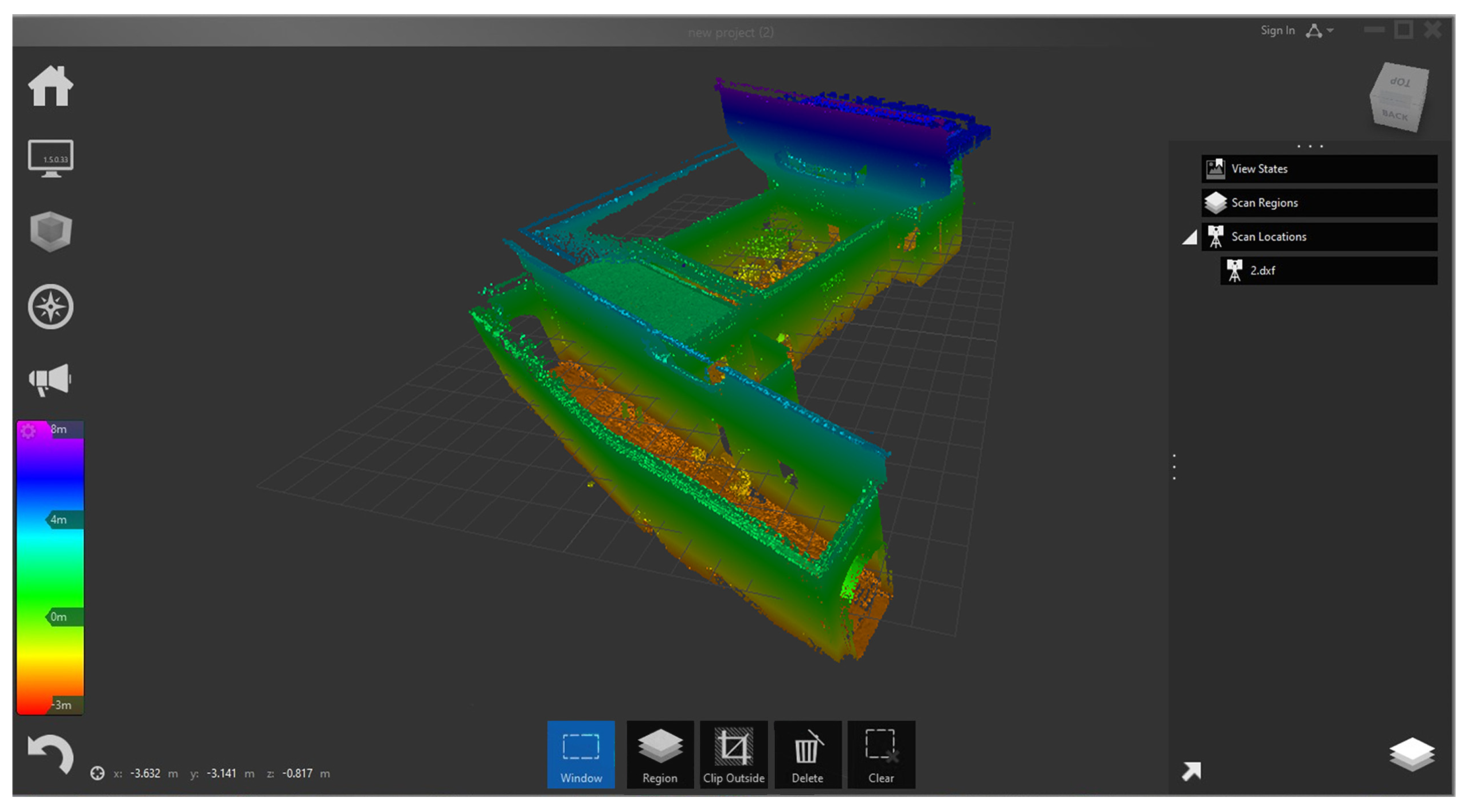Open the monitor version 1.5.0.33 icon
This screenshot has width=1468, height=812.
click(x=50, y=158)
